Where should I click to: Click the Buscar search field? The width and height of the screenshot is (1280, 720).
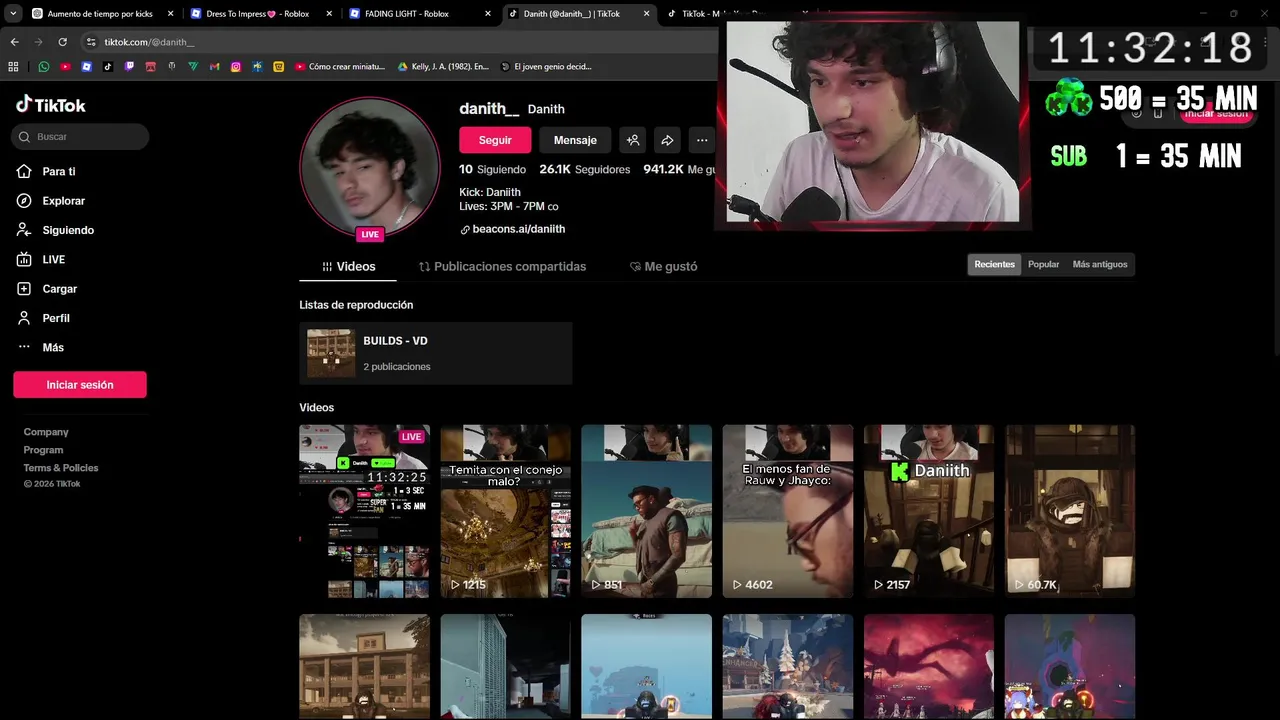click(x=80, y=136)
